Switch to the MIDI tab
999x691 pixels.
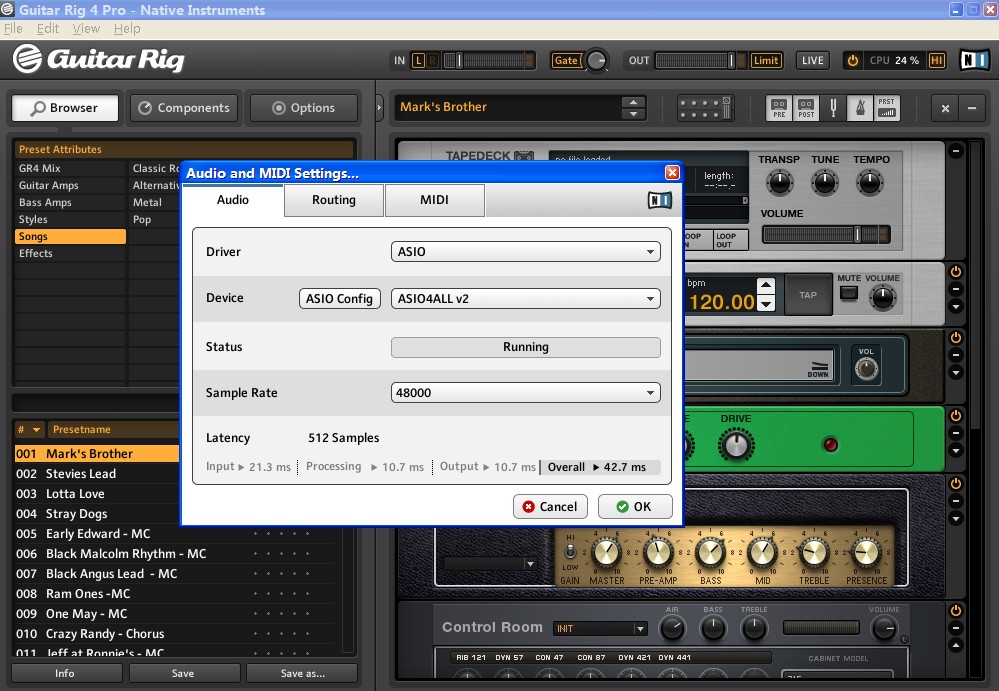[x=435, y=200]
